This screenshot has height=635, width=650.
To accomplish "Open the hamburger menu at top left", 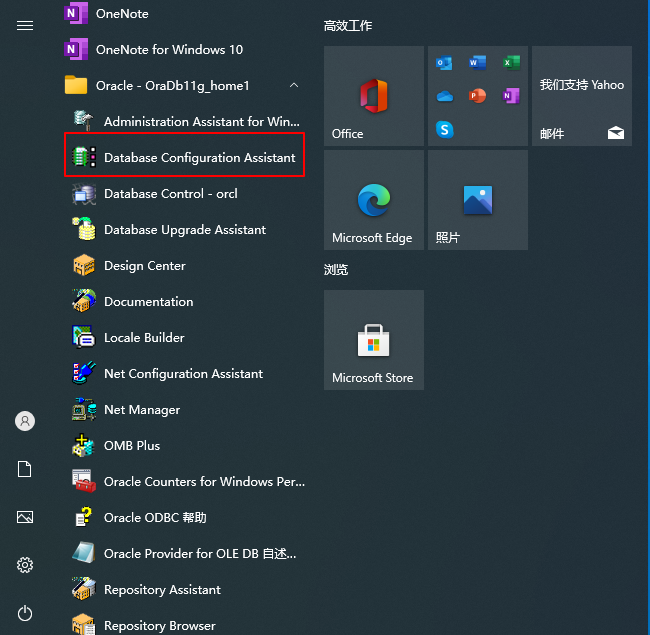I will [25, 26].
